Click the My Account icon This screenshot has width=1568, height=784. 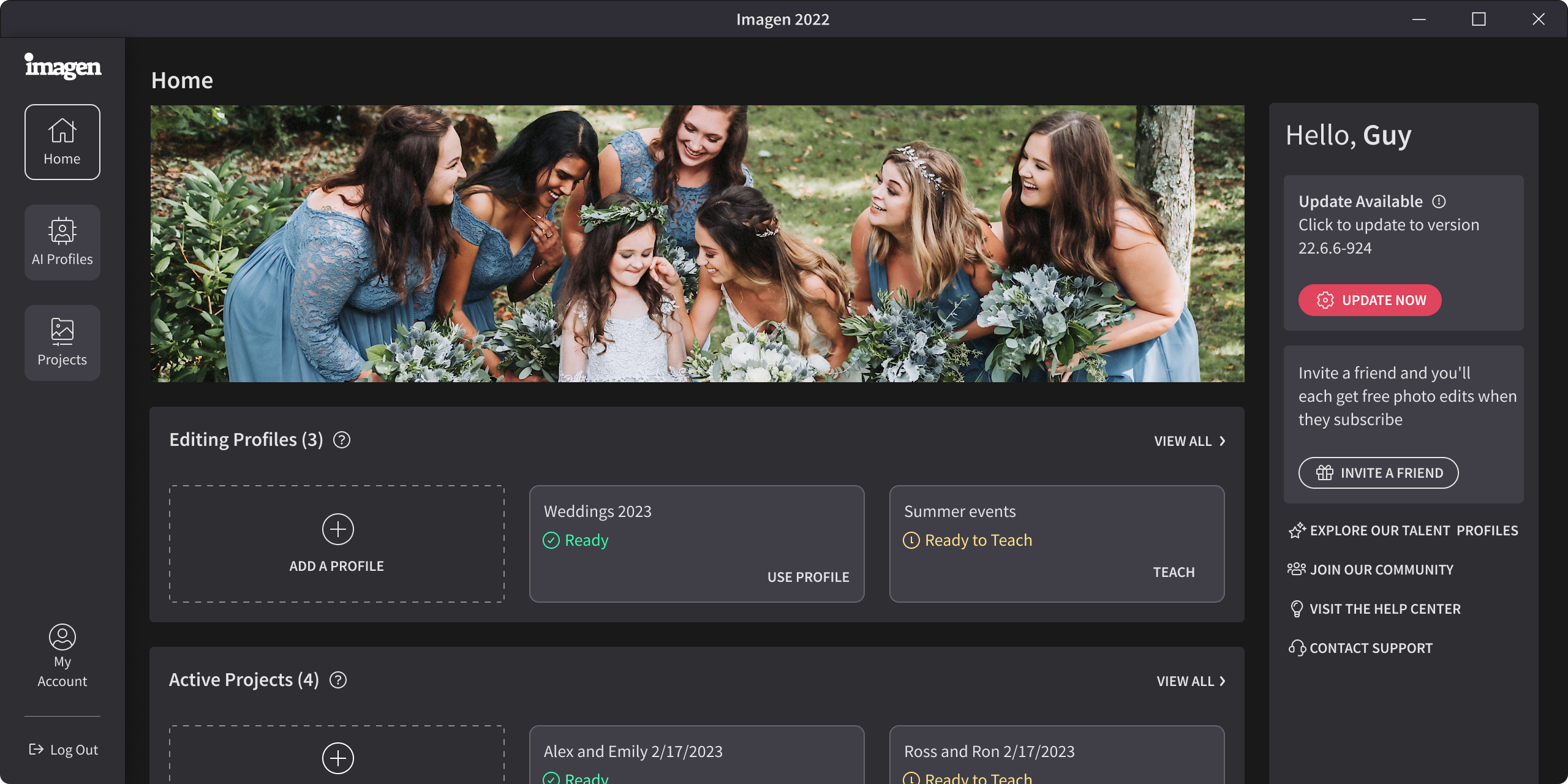click(61, 637)
